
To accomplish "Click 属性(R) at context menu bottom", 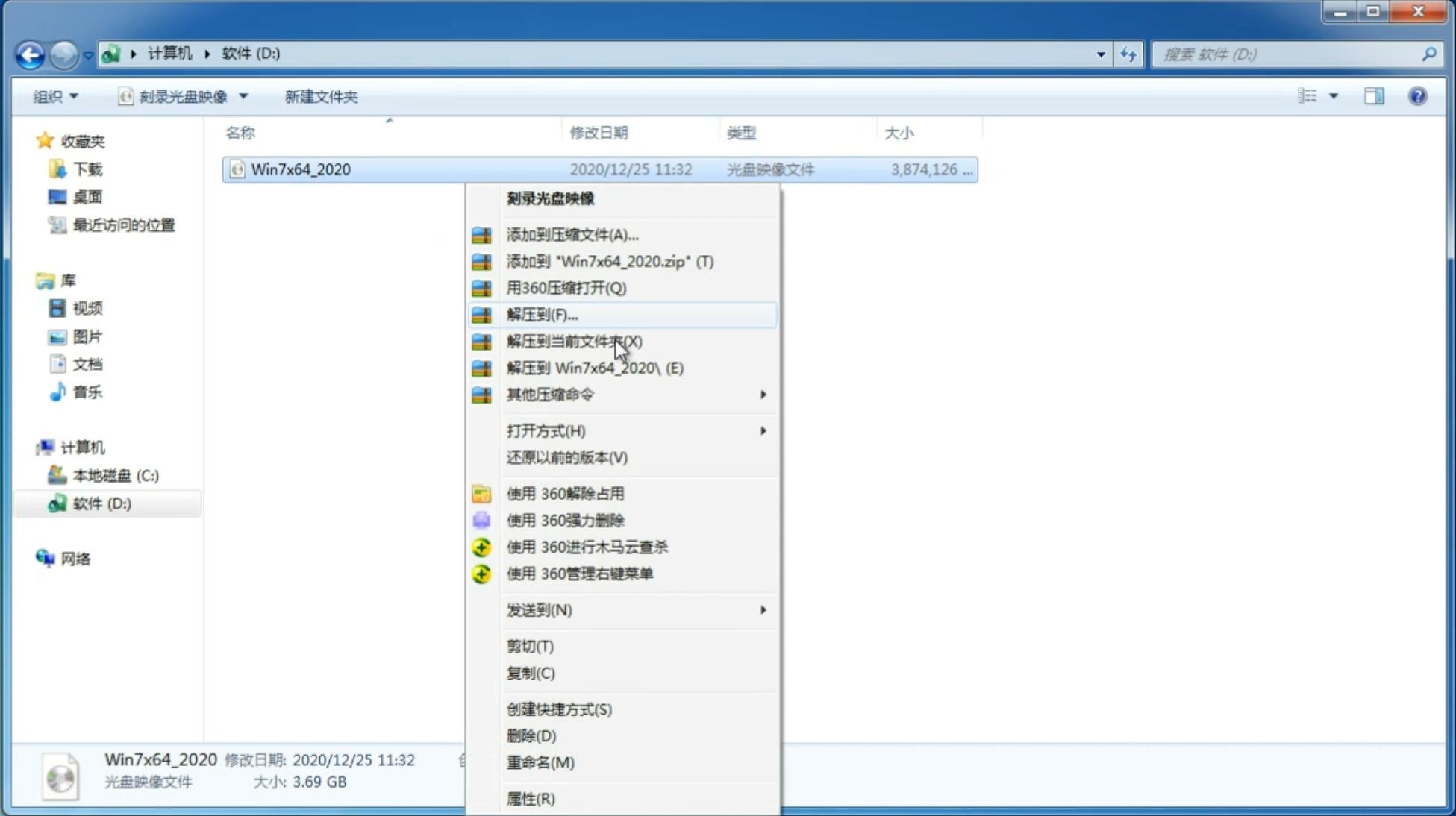I will 528,798.
